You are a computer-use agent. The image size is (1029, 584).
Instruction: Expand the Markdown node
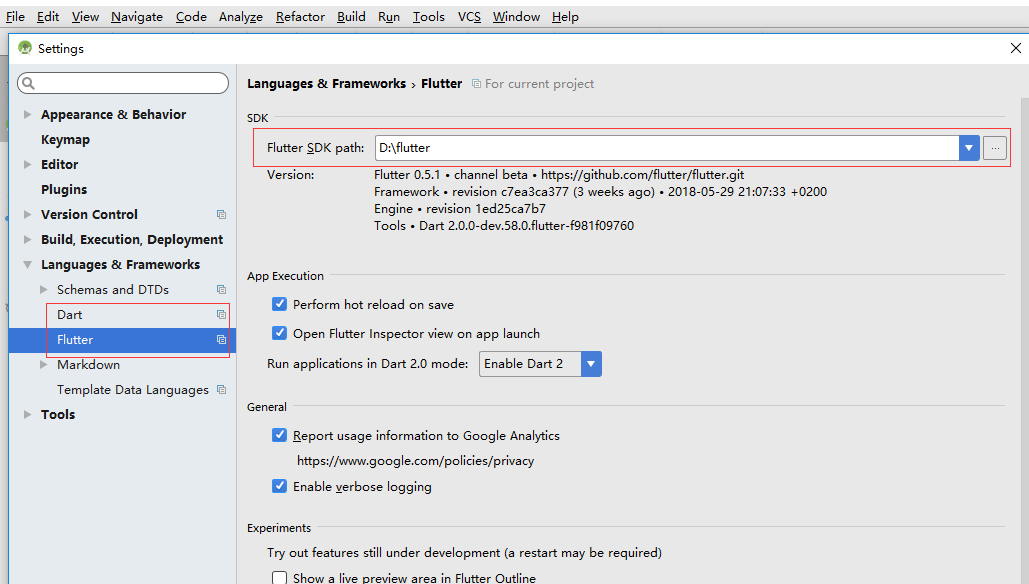point(43,364)
